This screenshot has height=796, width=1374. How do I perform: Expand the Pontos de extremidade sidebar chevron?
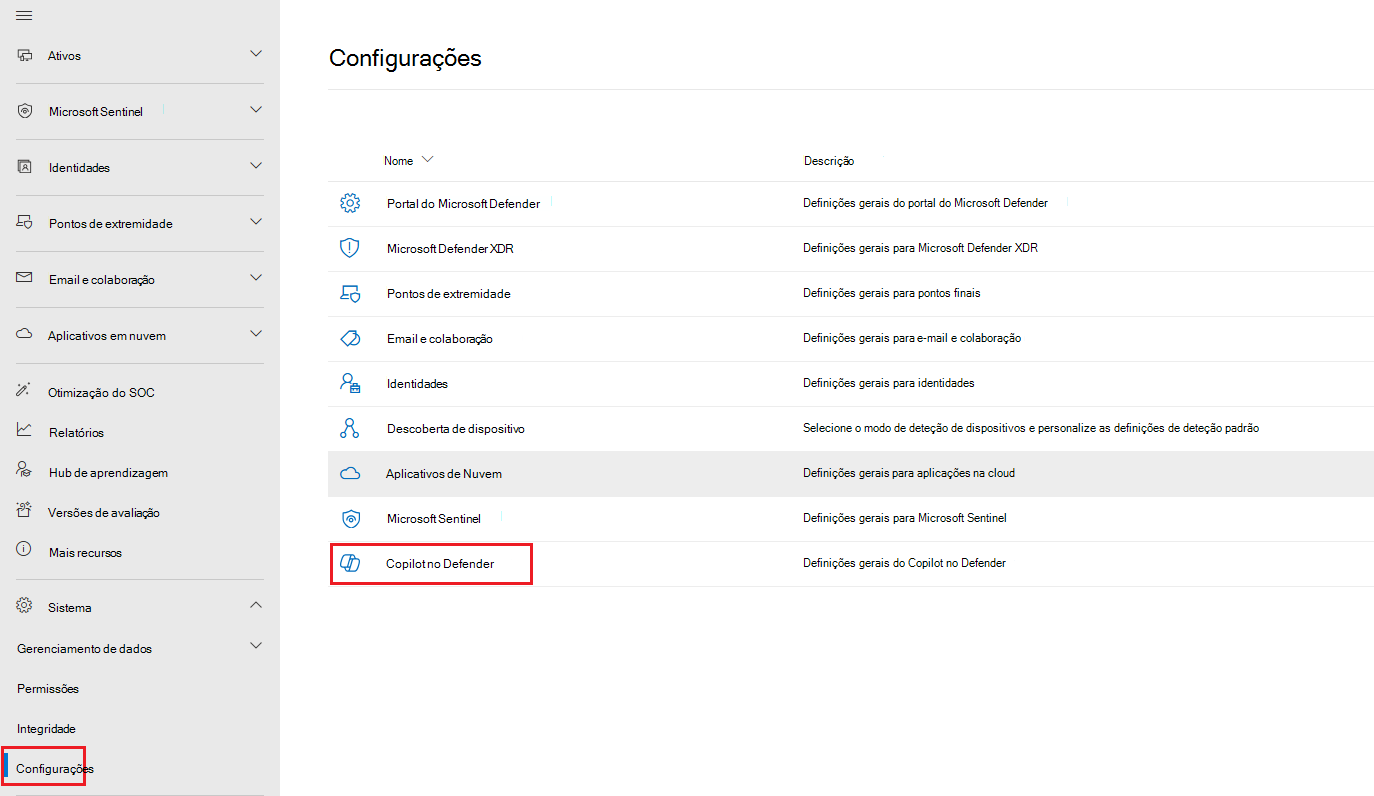[x=256, y=221]
